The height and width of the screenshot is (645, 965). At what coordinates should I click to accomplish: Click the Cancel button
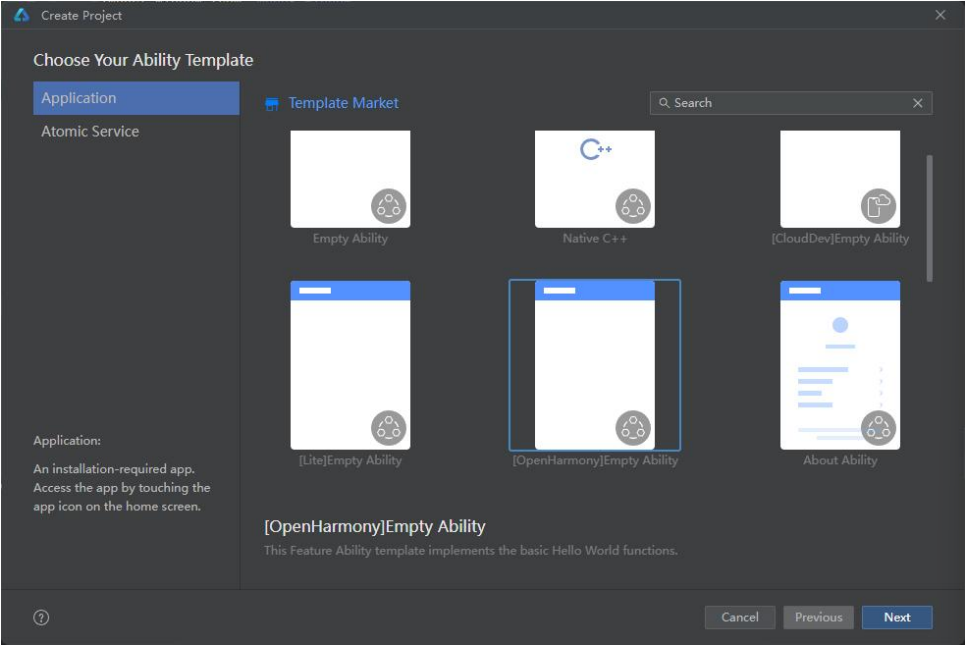[x=740, y=617]
